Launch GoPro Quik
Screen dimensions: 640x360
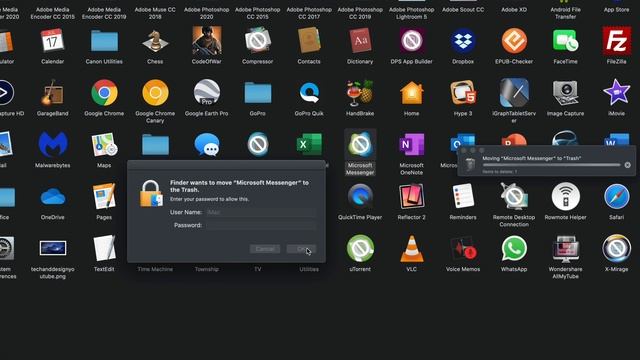(x=309, y=93)
